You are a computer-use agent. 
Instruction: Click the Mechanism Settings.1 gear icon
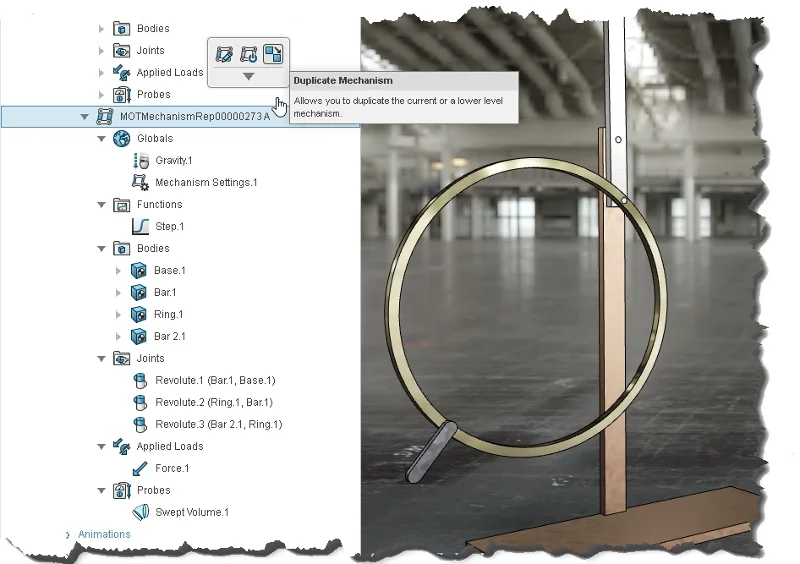click(x=140, y=182)
